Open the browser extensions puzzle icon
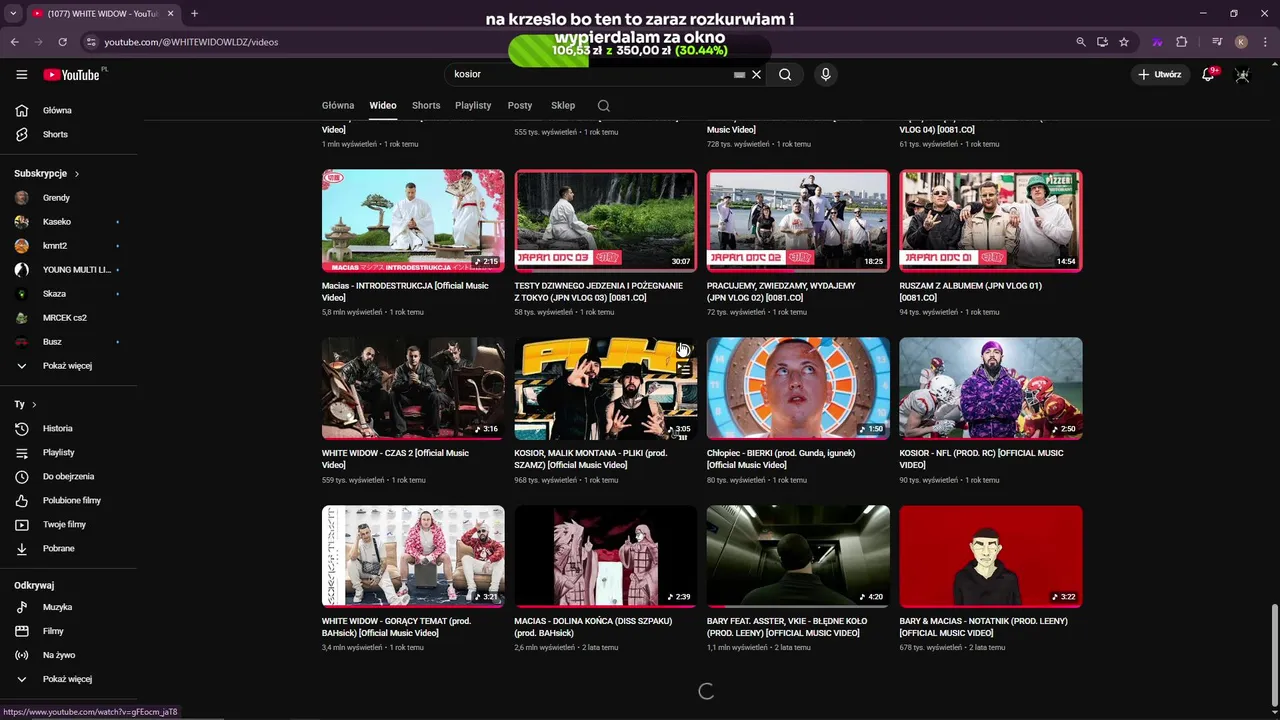 1181,42
